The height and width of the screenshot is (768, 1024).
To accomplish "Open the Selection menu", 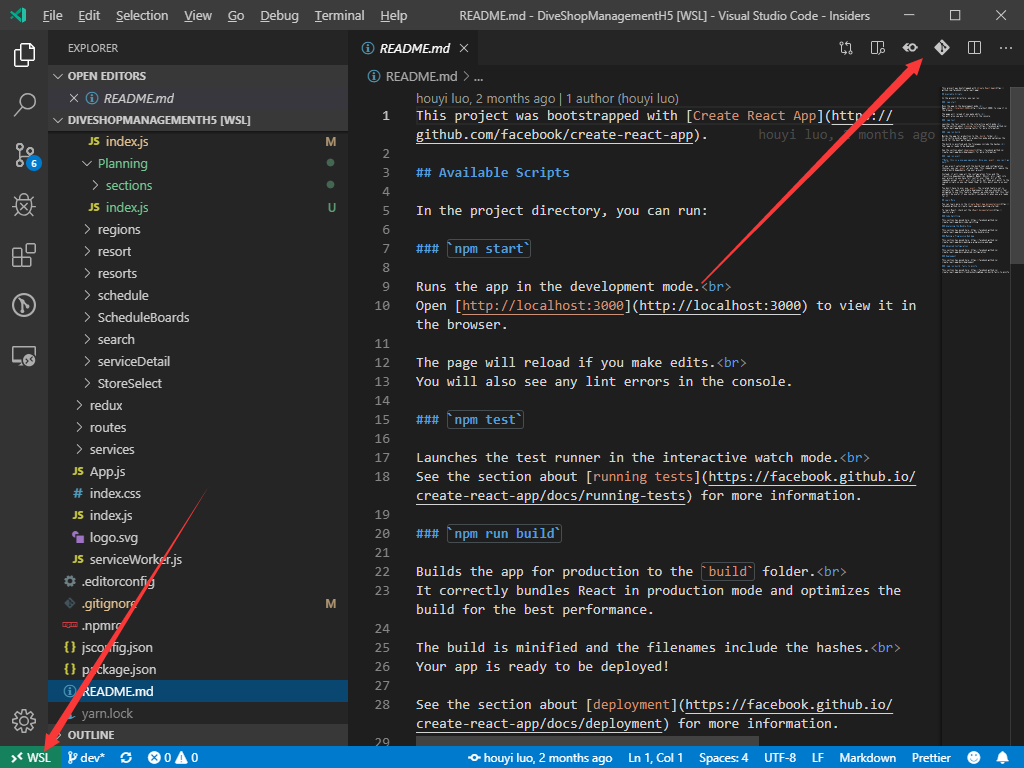I will [x=142, y=16].
